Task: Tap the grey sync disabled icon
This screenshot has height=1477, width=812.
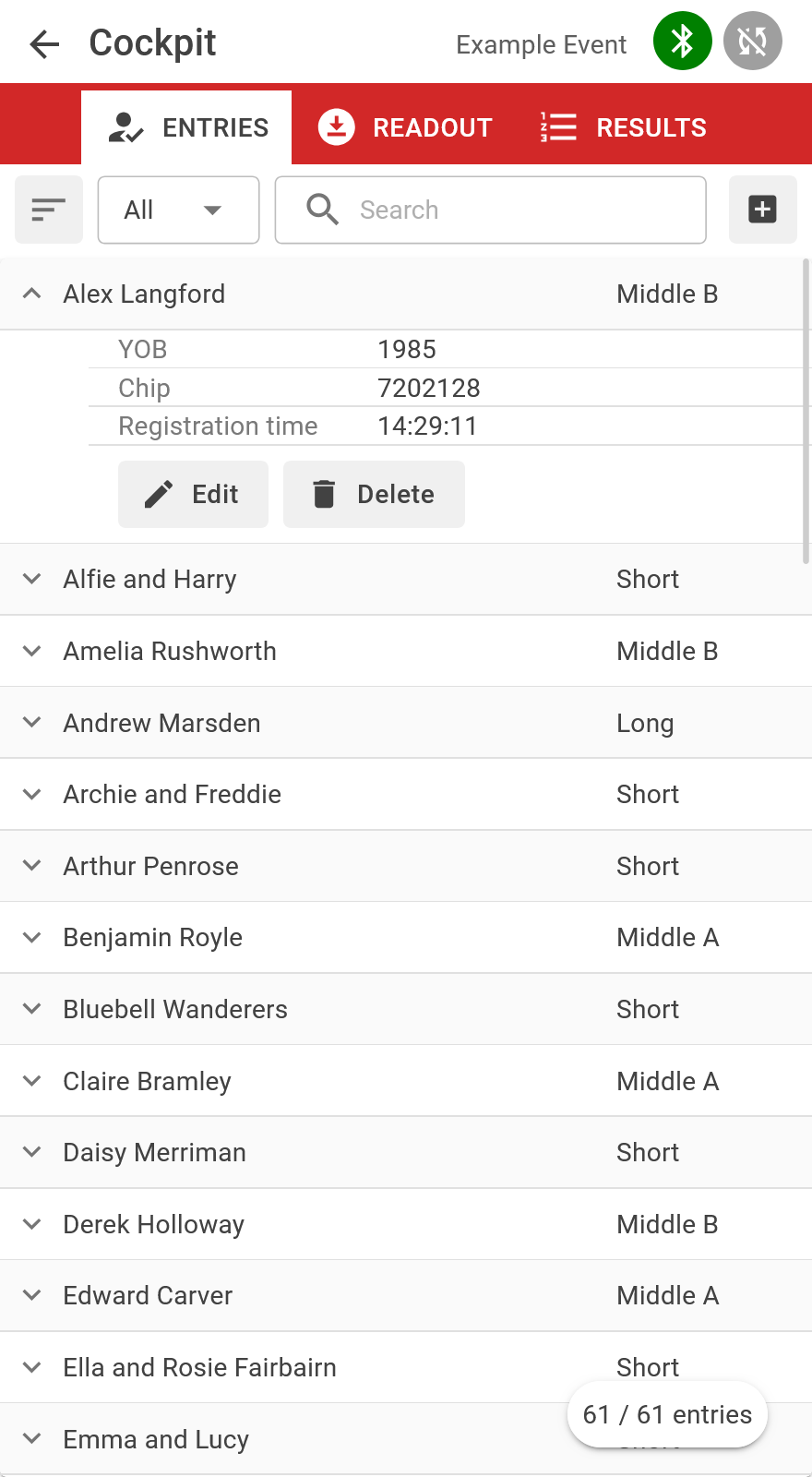Action: pyautogui.click(x=753, y=41)
